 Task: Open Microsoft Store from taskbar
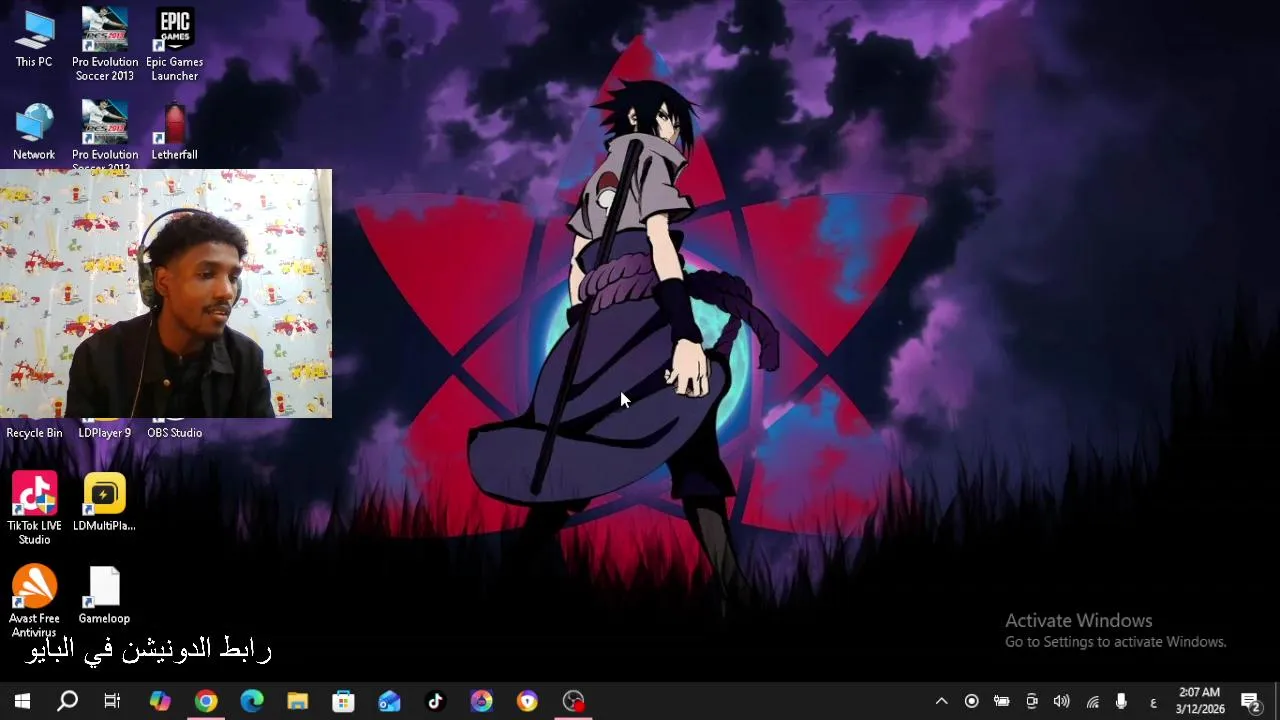pos(344,701)
